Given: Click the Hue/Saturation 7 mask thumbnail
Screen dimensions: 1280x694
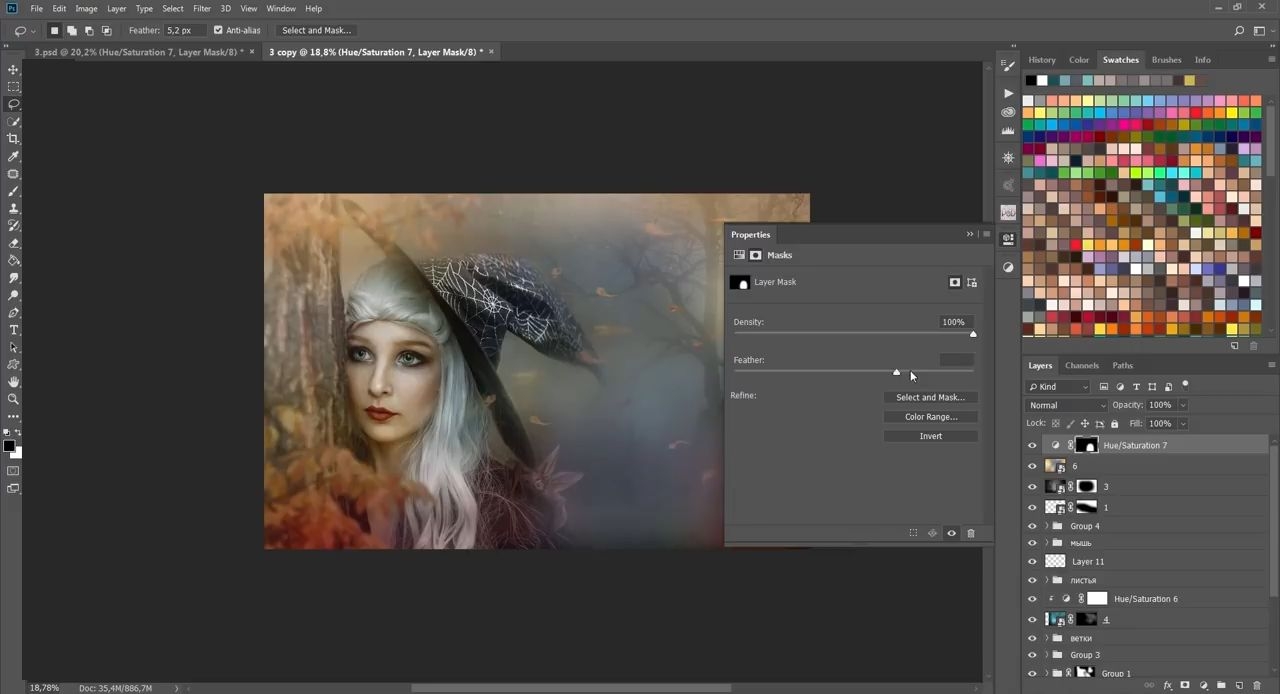Looking at the screenshot, I should pos(1086,445).
